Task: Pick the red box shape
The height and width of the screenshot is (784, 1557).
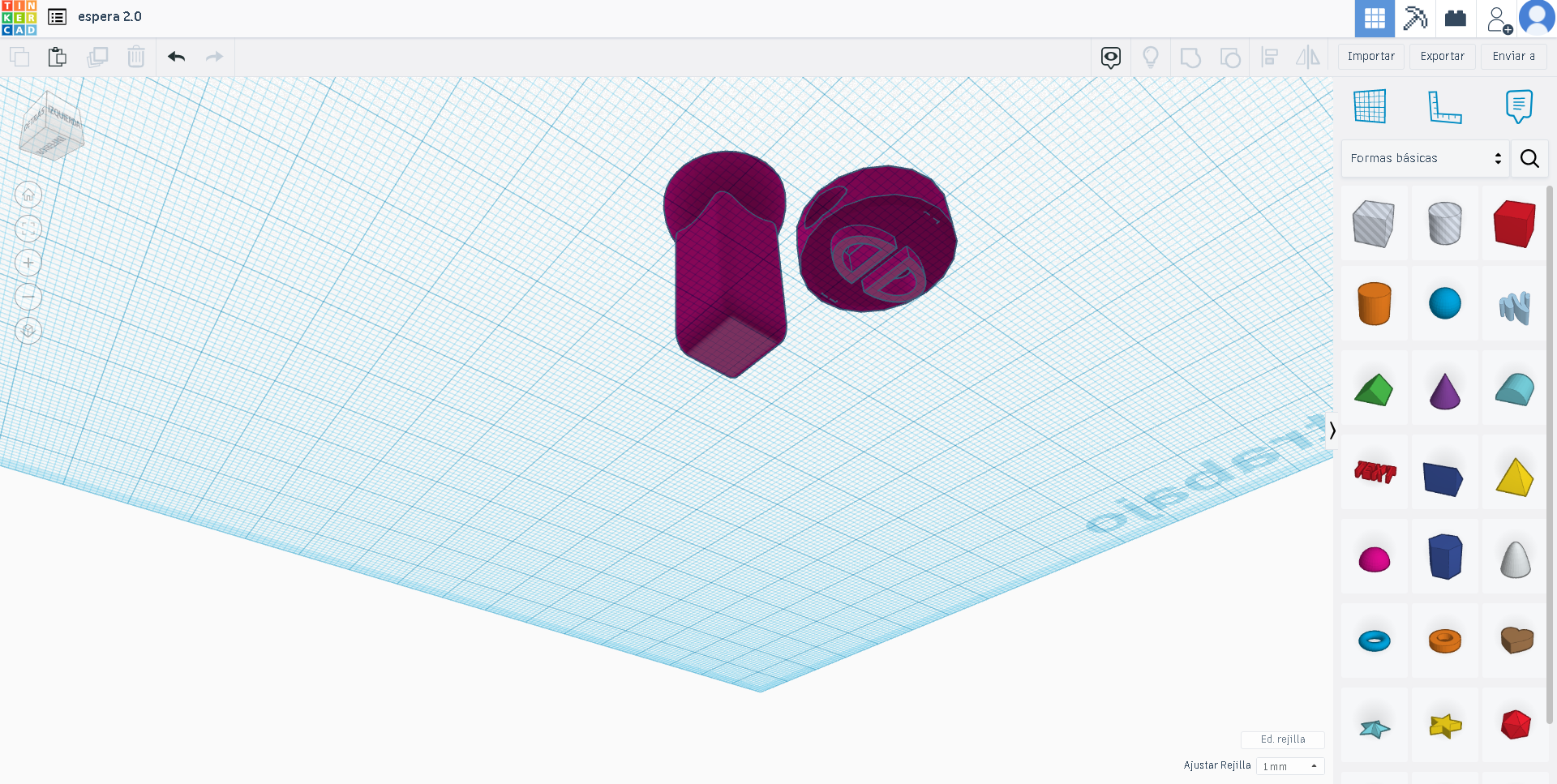Action: pyautogui.click(x=1515, y=223)
